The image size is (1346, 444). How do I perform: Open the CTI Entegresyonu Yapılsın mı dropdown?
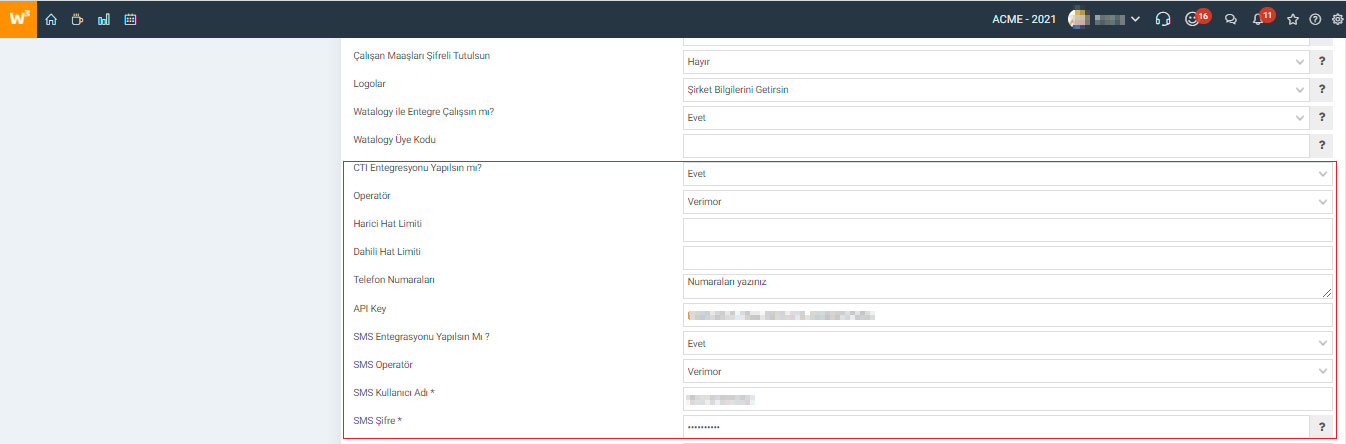[1007, 174]
